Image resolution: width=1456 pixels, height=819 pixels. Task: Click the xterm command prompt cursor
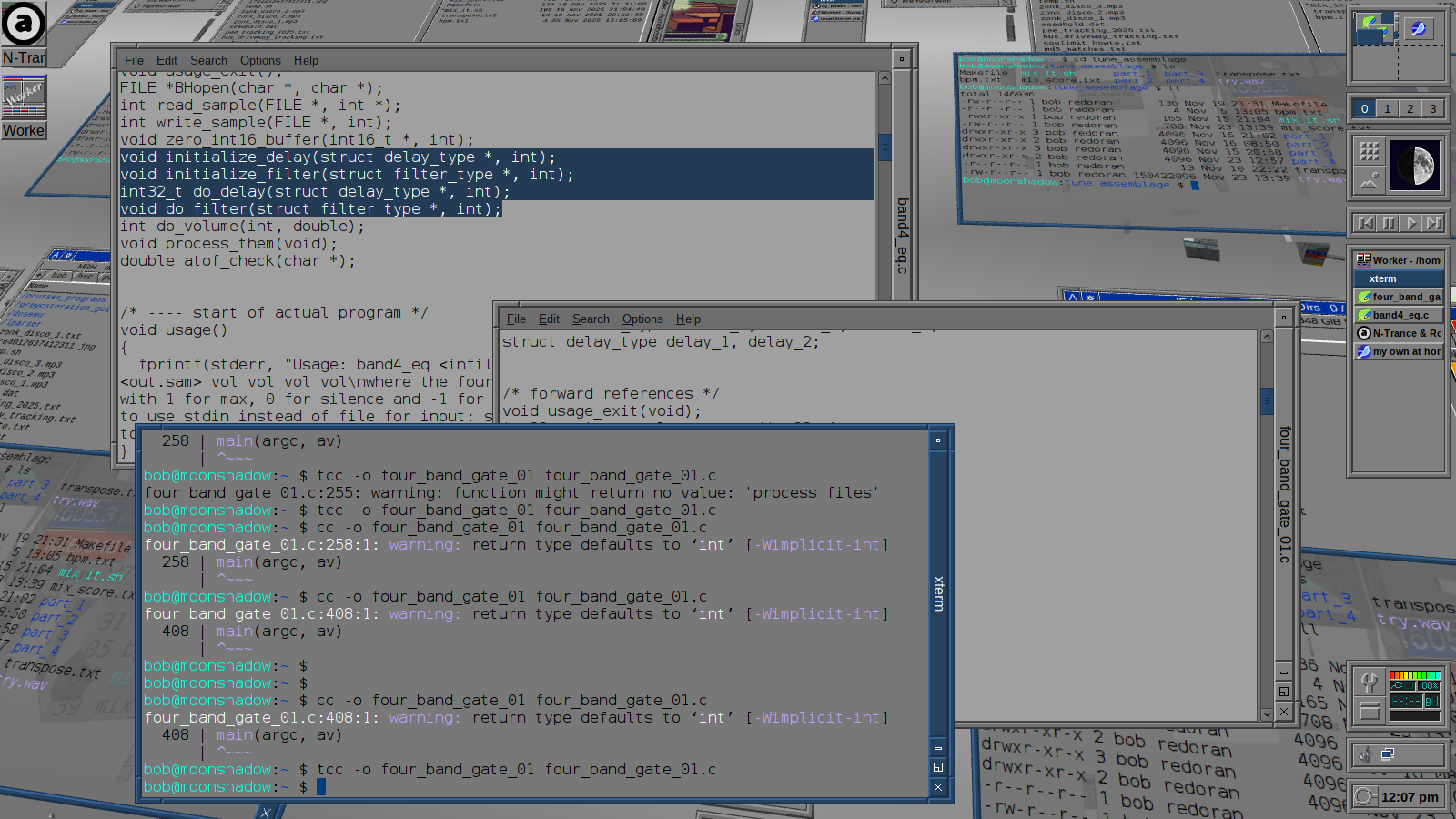320,787
